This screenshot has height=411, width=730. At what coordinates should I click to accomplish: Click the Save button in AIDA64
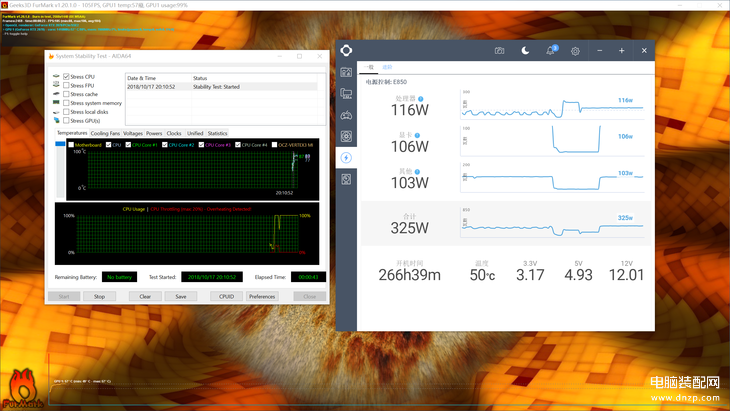[x=181, y=296]
